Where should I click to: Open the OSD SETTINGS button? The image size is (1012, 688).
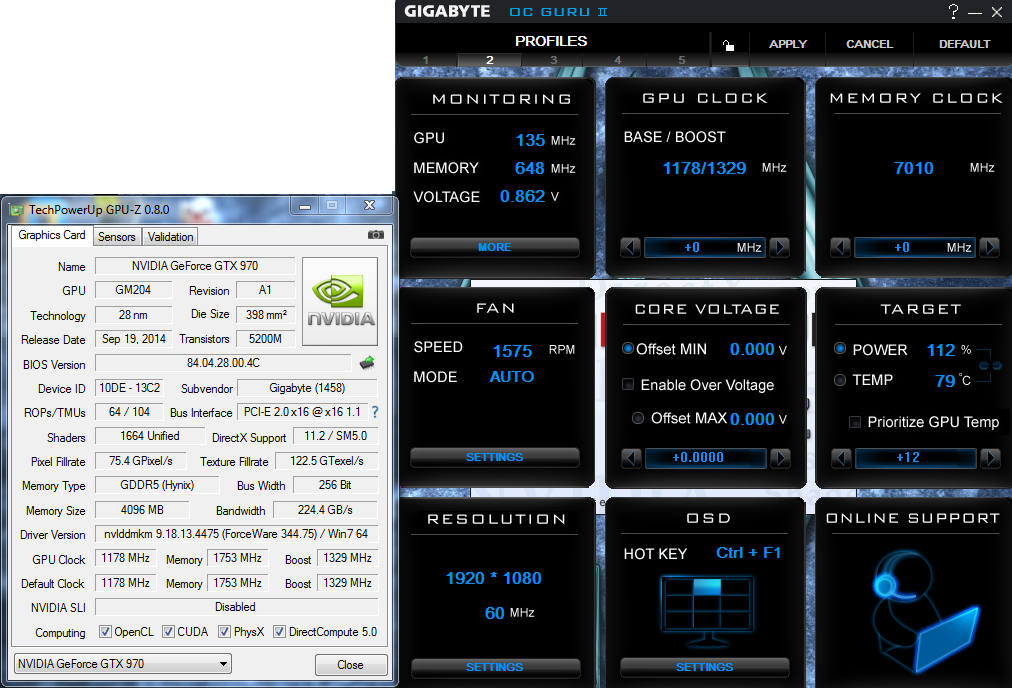[x=705, y=667]
